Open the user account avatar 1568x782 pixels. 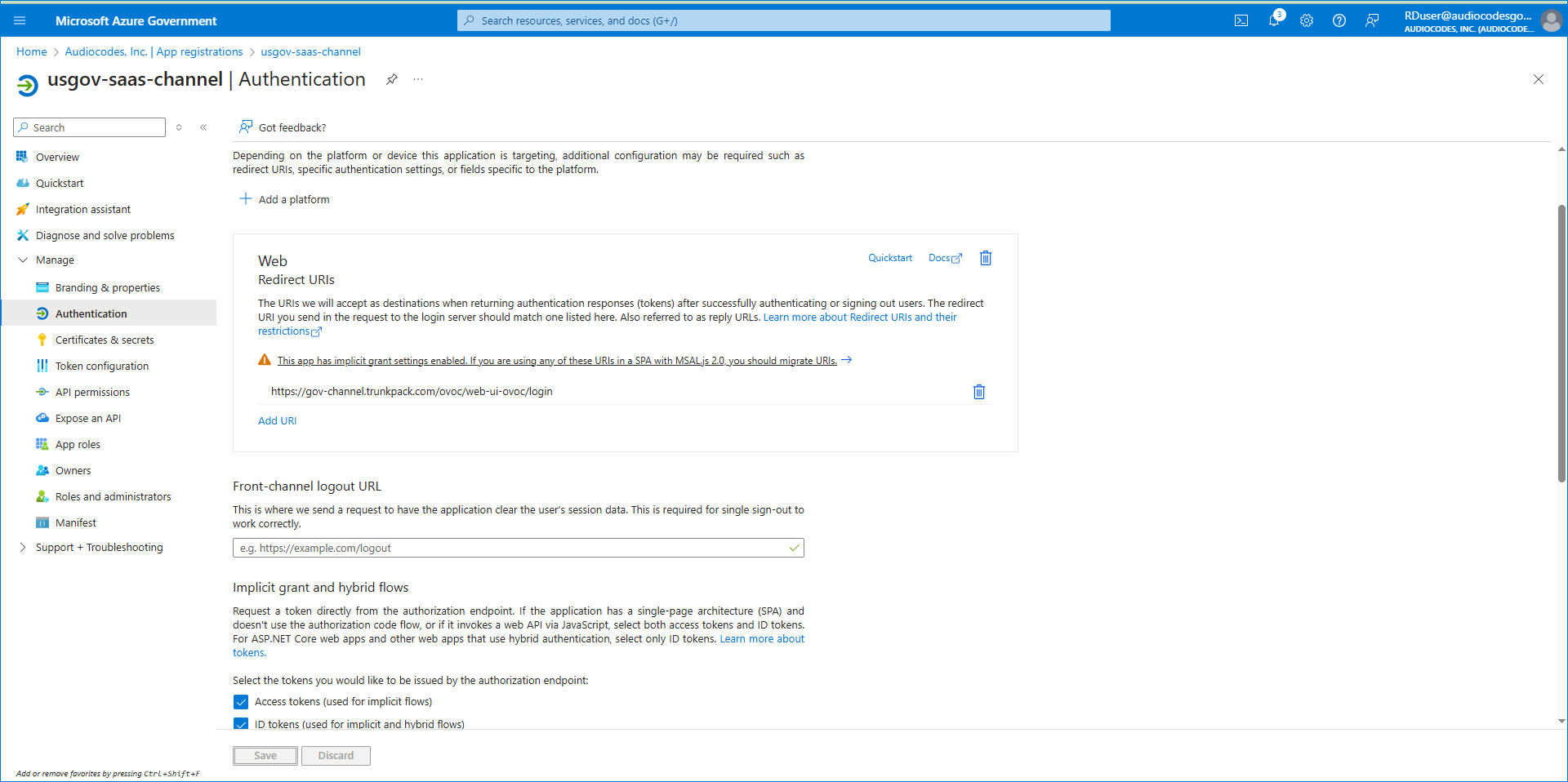pyautogui.click(x=1551, y=20)
